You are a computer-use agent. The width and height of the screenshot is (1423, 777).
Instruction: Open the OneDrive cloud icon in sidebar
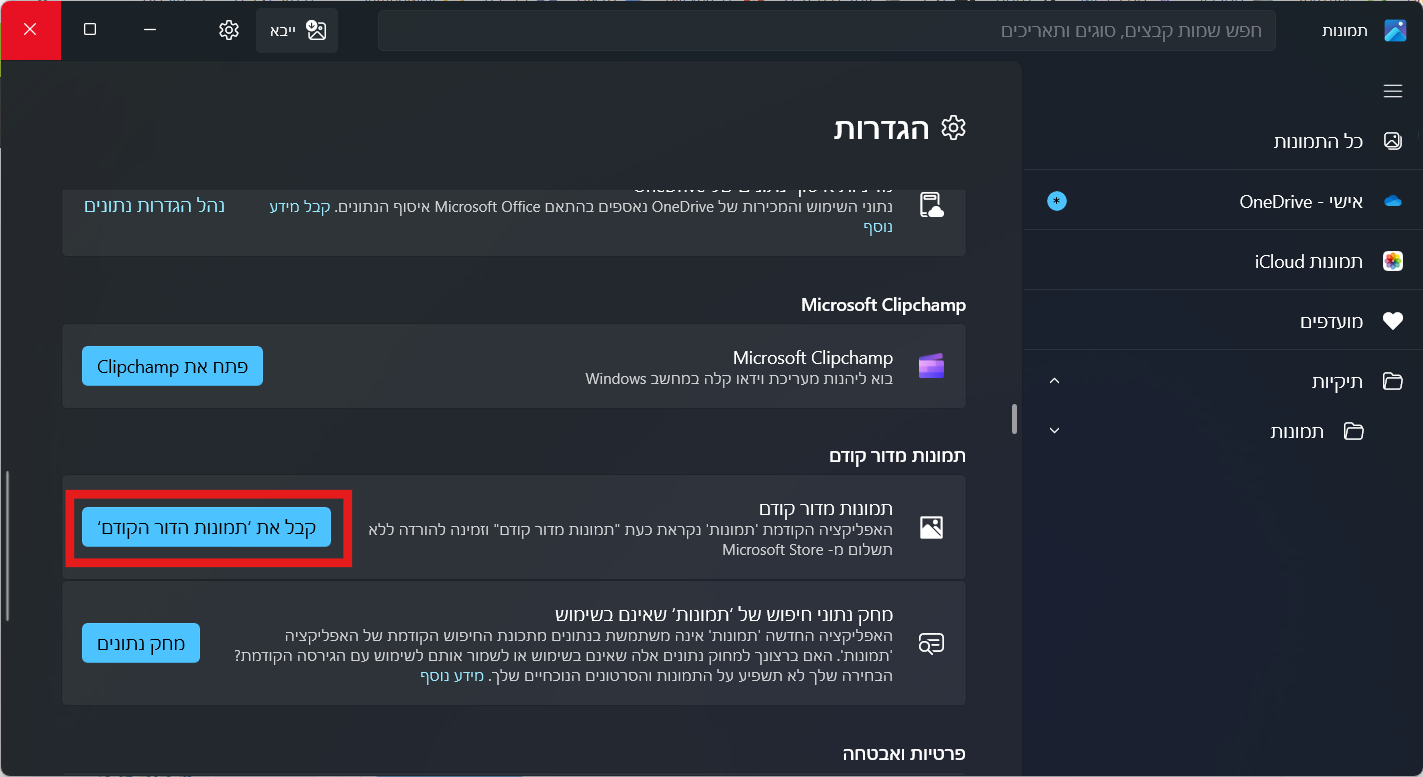1392,201
